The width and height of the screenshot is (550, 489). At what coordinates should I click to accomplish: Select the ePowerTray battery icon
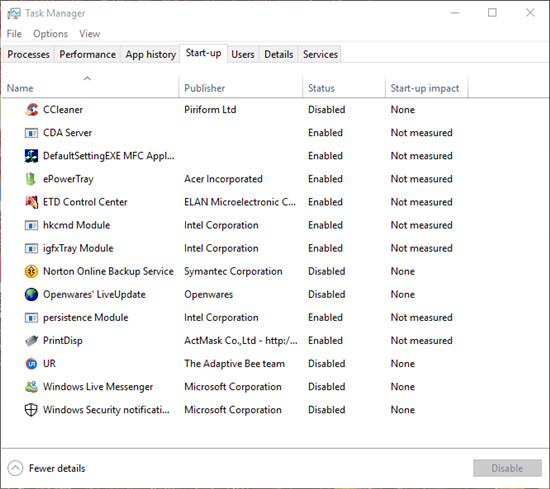[x=31, y=179]
